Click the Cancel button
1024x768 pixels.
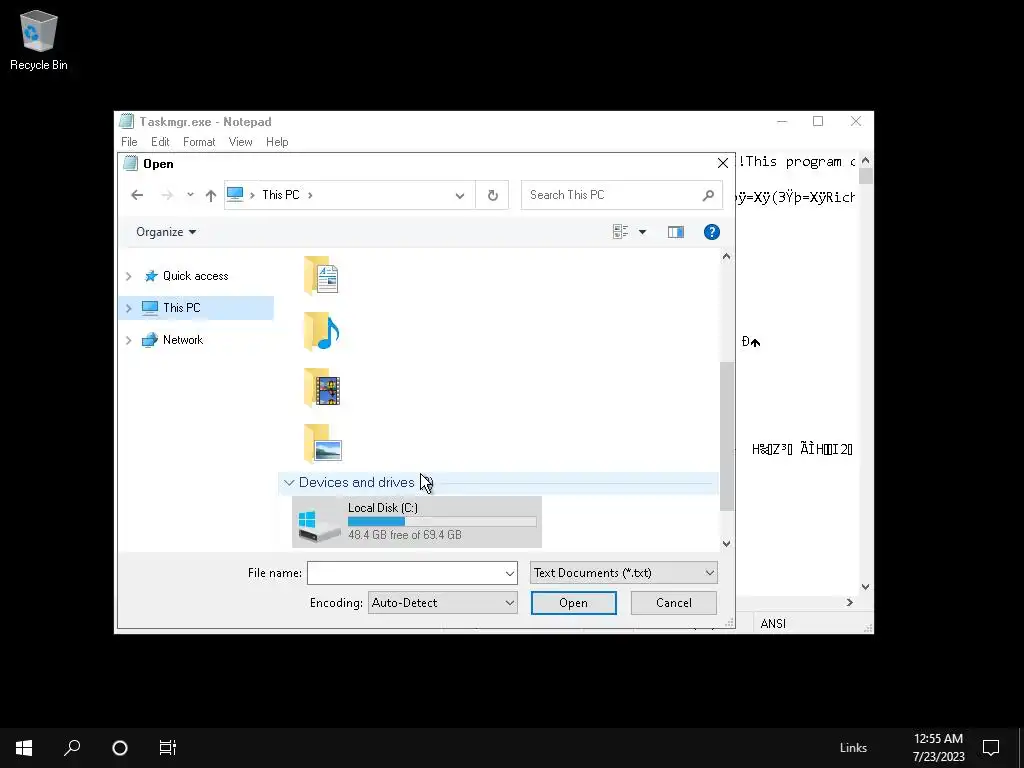673,603
